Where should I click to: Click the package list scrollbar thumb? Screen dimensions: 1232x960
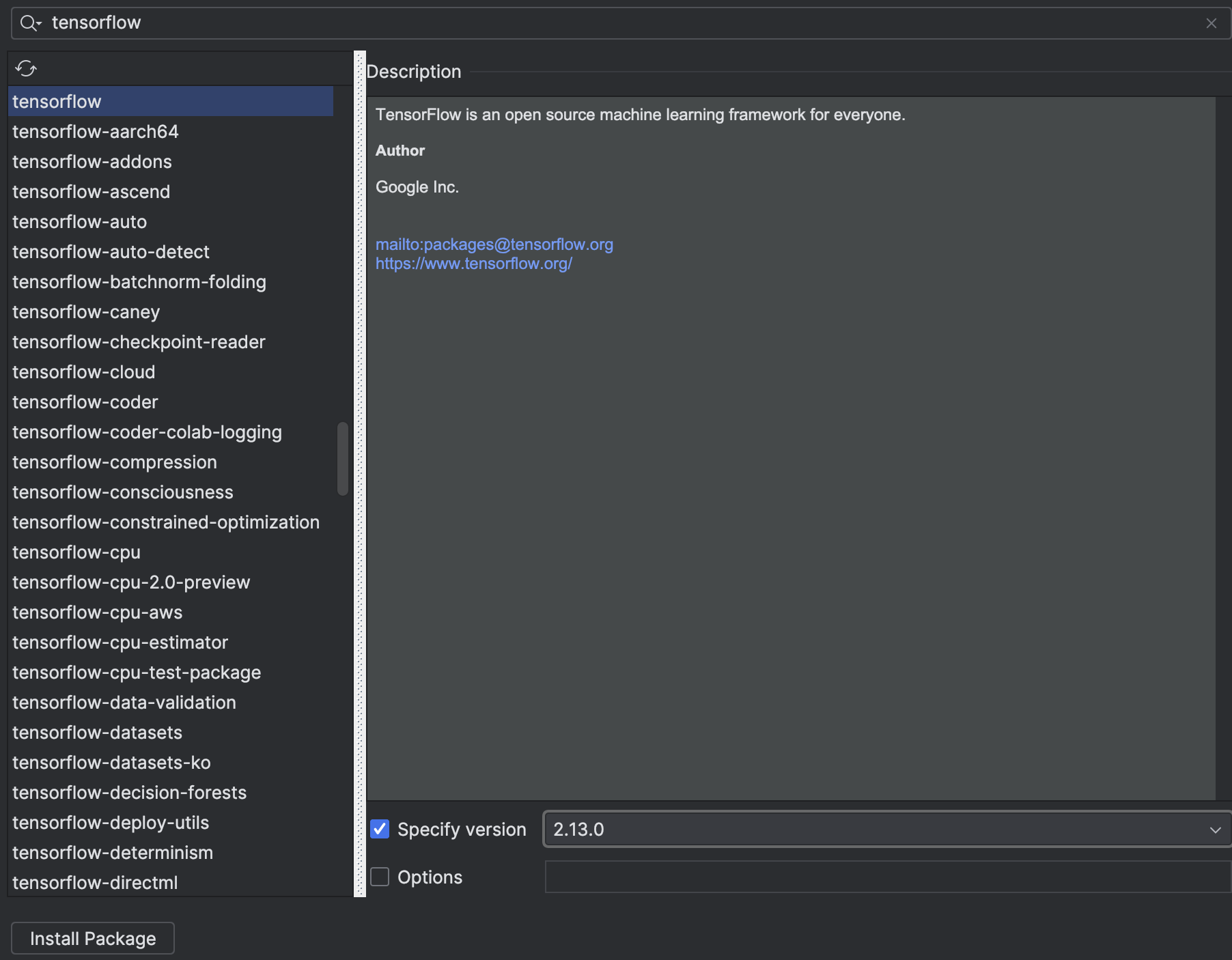(x=343, y=459)
